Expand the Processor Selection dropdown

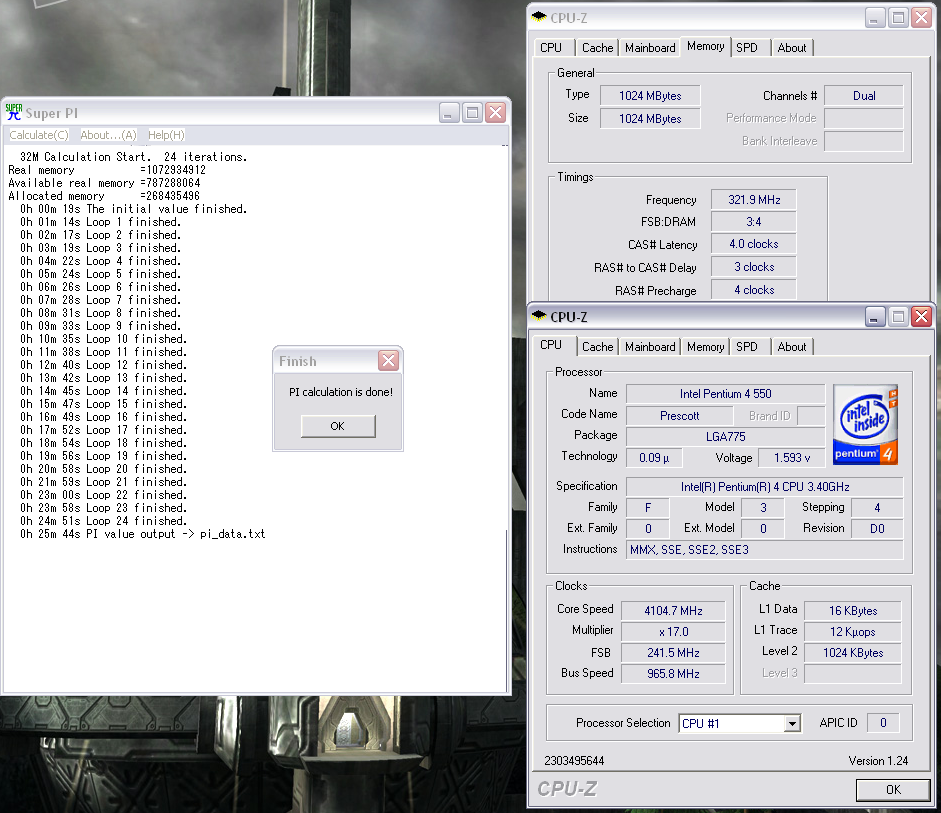click(x=792, y=724)
